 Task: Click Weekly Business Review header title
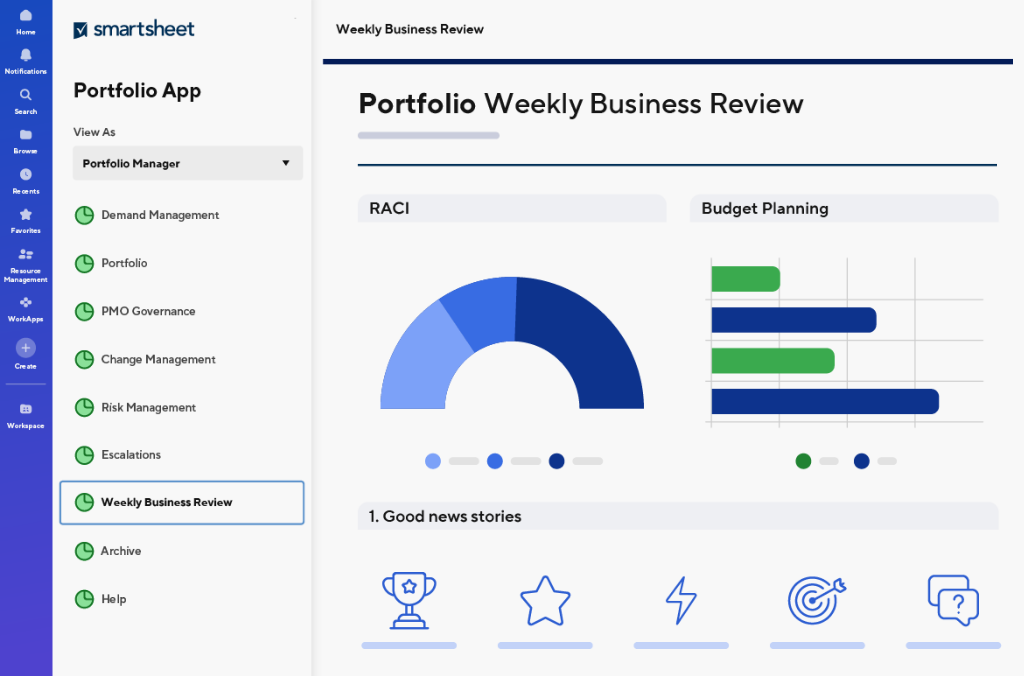(409, 29)
